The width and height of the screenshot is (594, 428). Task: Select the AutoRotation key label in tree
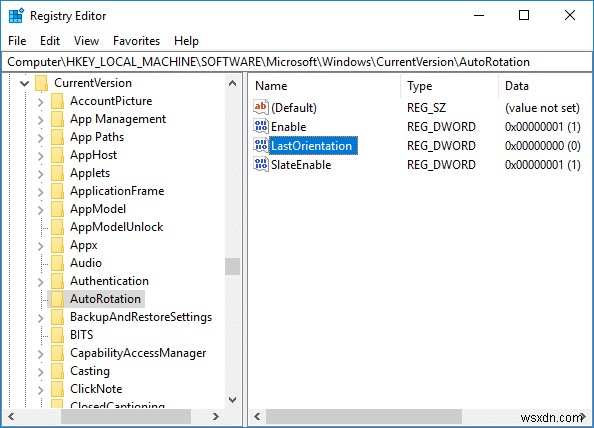tap(105, 299)
